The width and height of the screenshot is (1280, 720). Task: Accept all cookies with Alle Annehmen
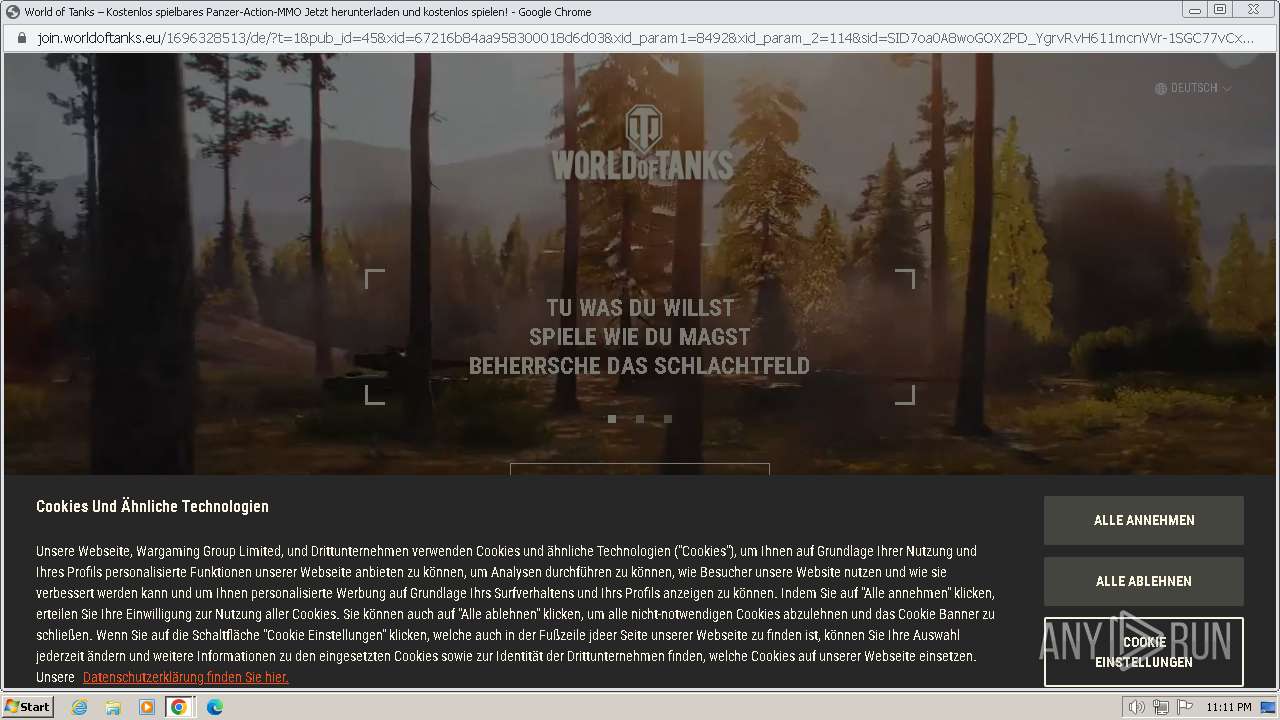point(1144,520)
